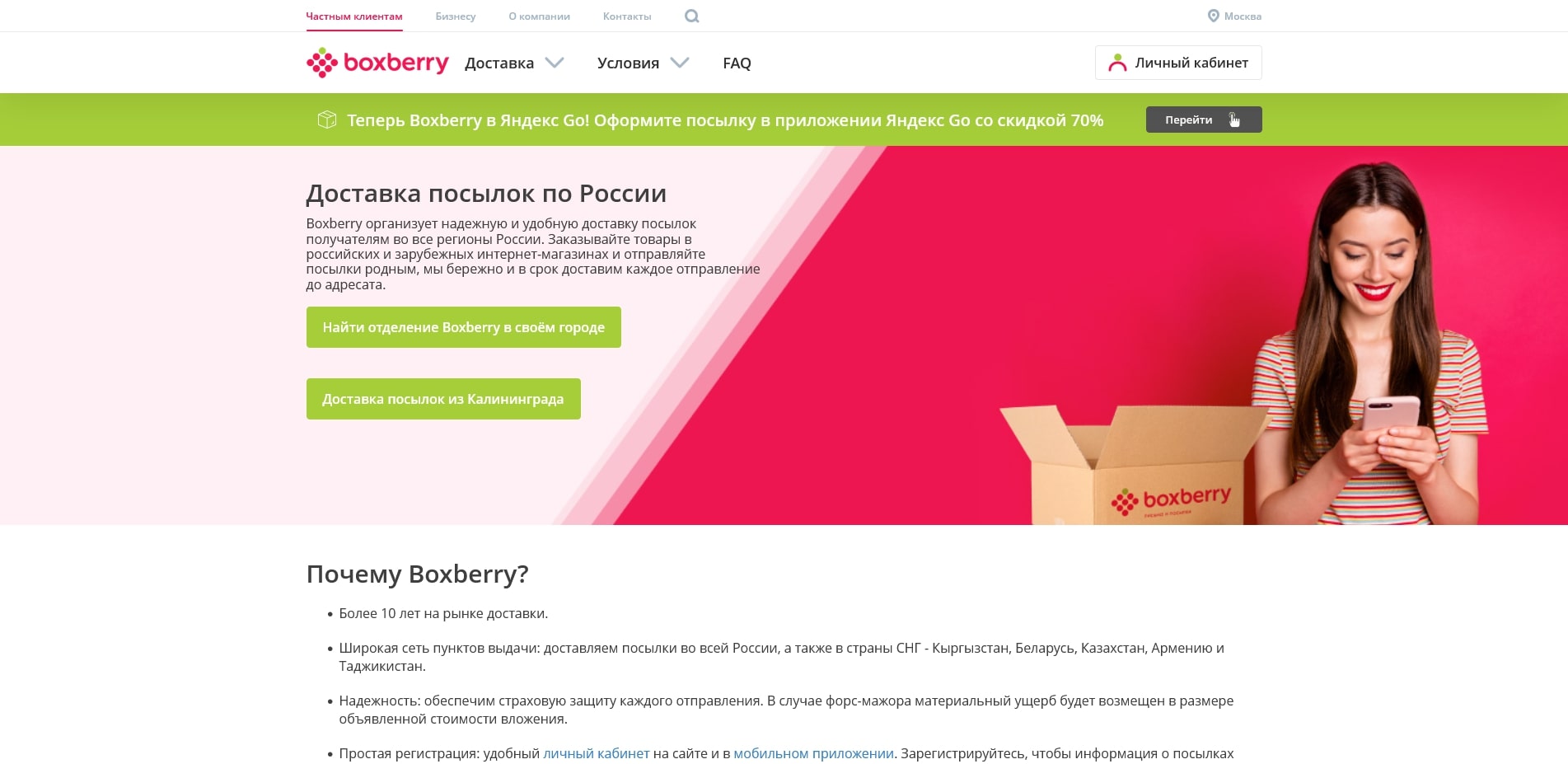1568x764 pixels.
Task: Click the person icon in Личный кабинет
Action: click(1118, 62)
